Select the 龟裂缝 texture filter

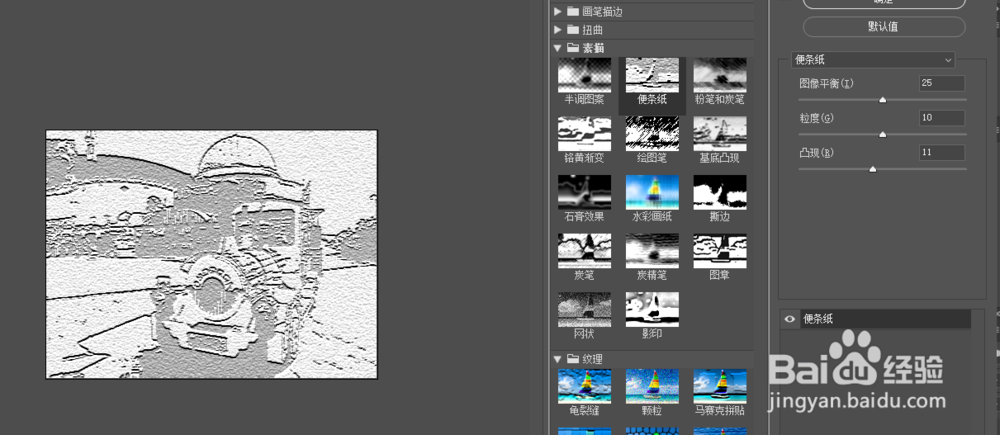click(x=584, y=387)
